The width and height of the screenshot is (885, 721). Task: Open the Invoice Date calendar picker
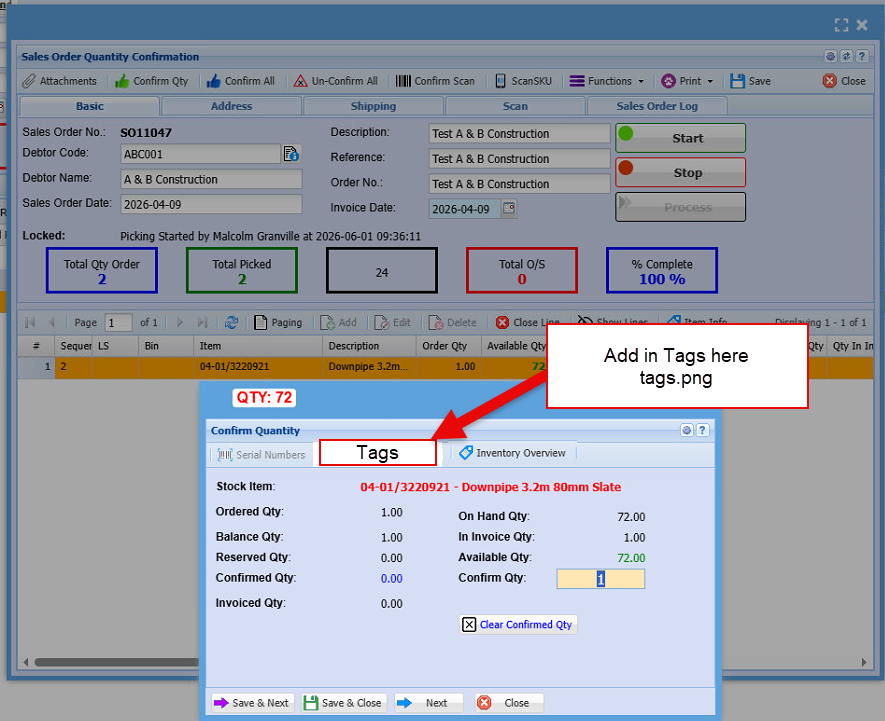pyautogui.click(x=509, y=208)
